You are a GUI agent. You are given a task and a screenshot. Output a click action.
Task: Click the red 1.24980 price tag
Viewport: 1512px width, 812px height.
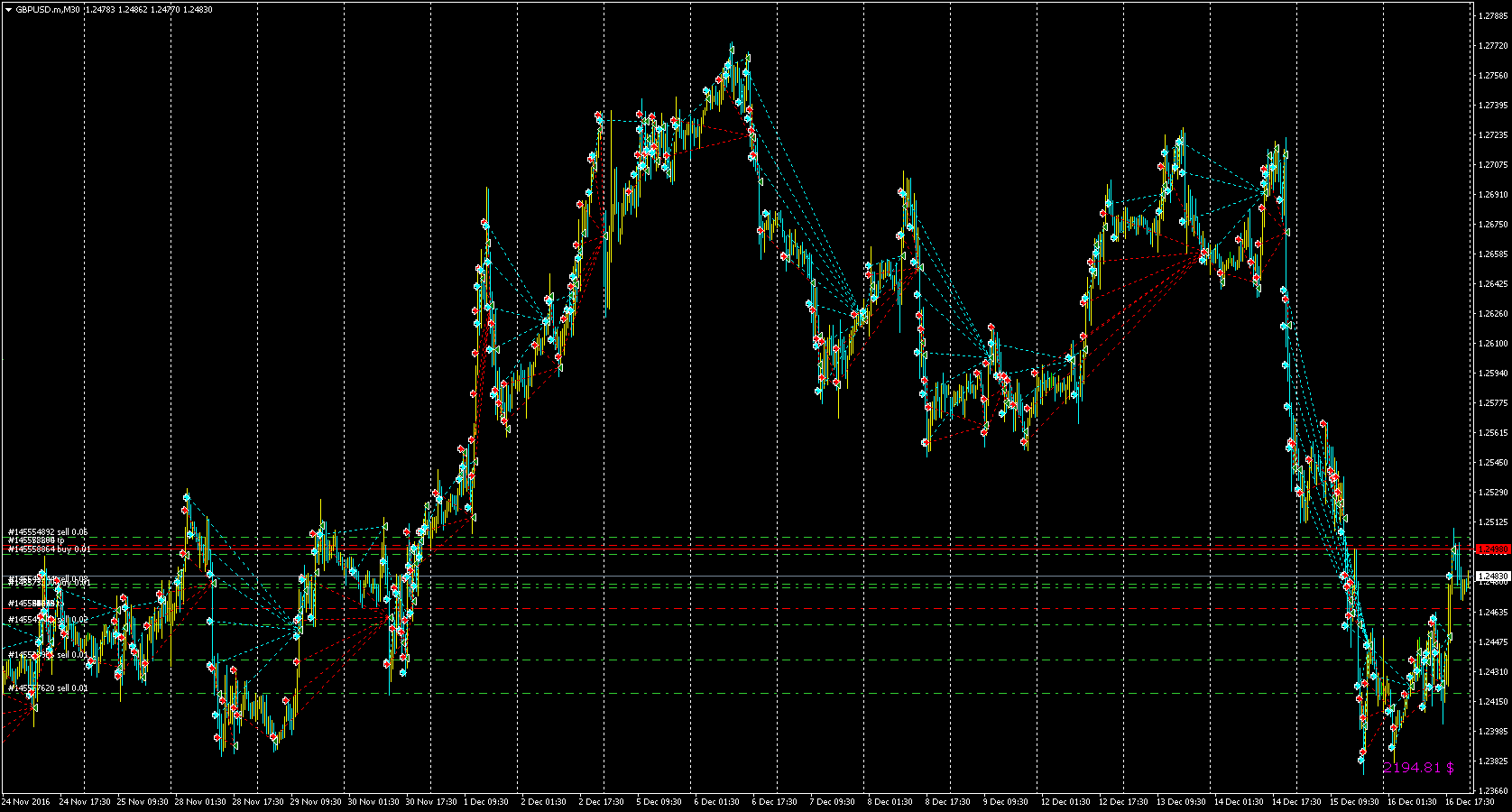1493,549
